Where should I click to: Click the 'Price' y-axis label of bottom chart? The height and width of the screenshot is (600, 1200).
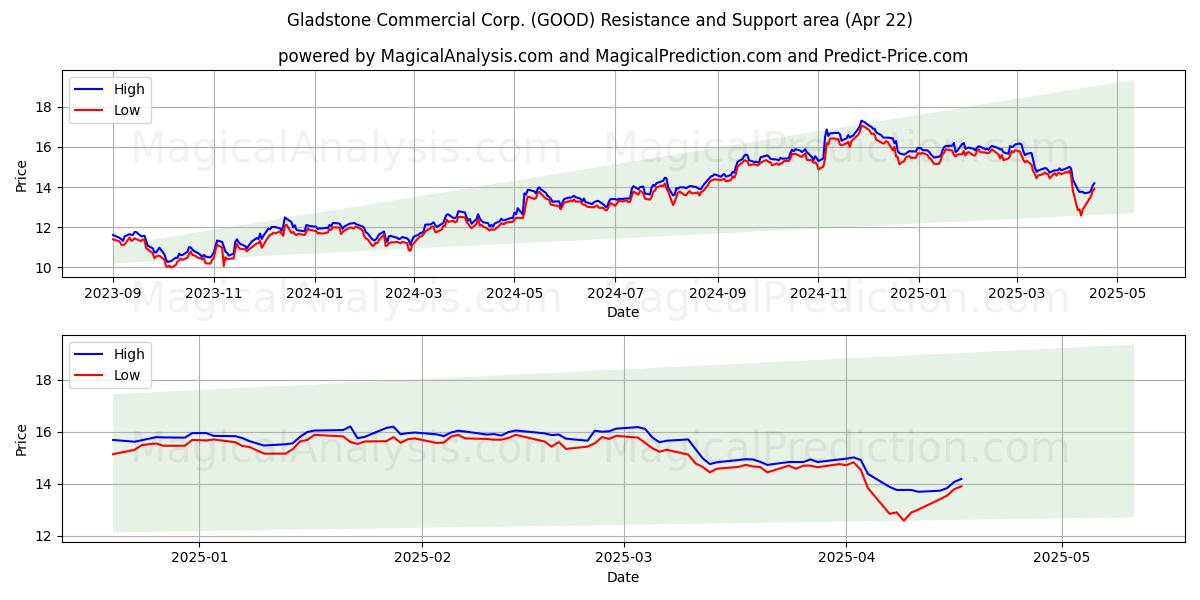[x=22, y=439]
